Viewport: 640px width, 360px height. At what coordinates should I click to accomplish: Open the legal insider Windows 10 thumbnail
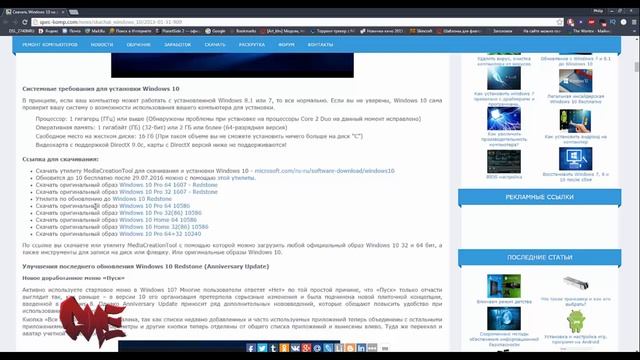tap(576, 80)
